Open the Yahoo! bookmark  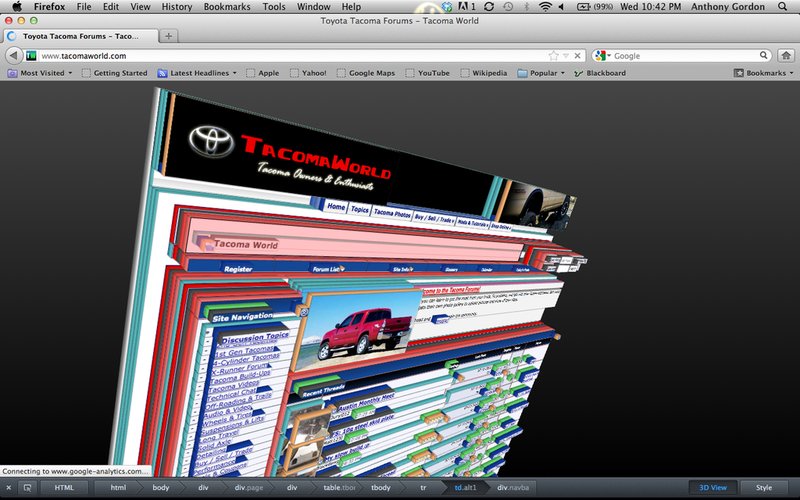(309, 73)
